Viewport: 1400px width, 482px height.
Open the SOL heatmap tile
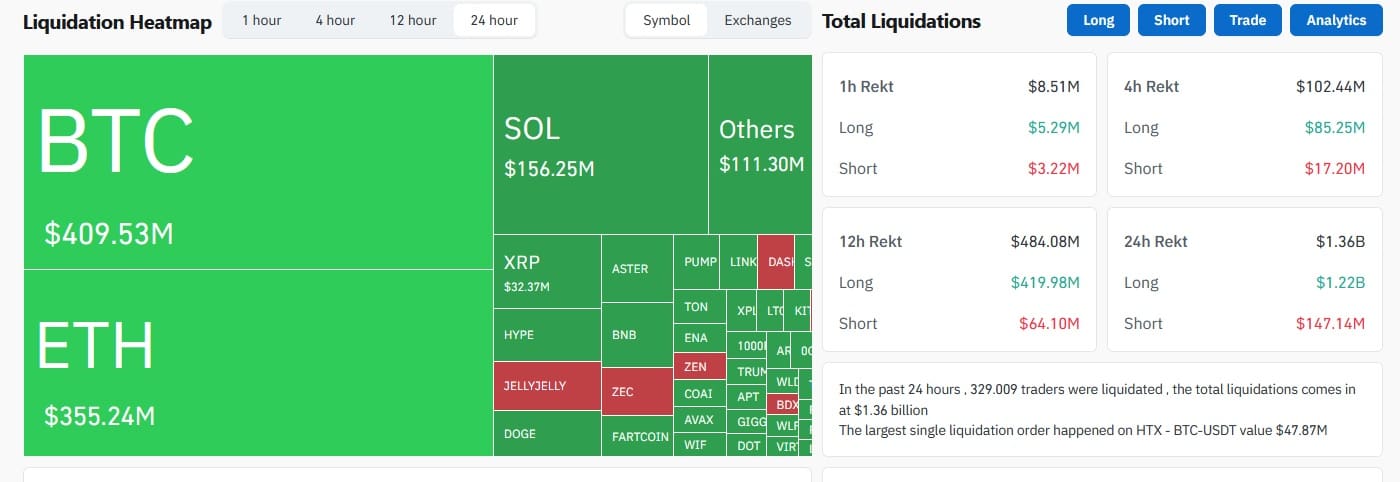[600, 145]
